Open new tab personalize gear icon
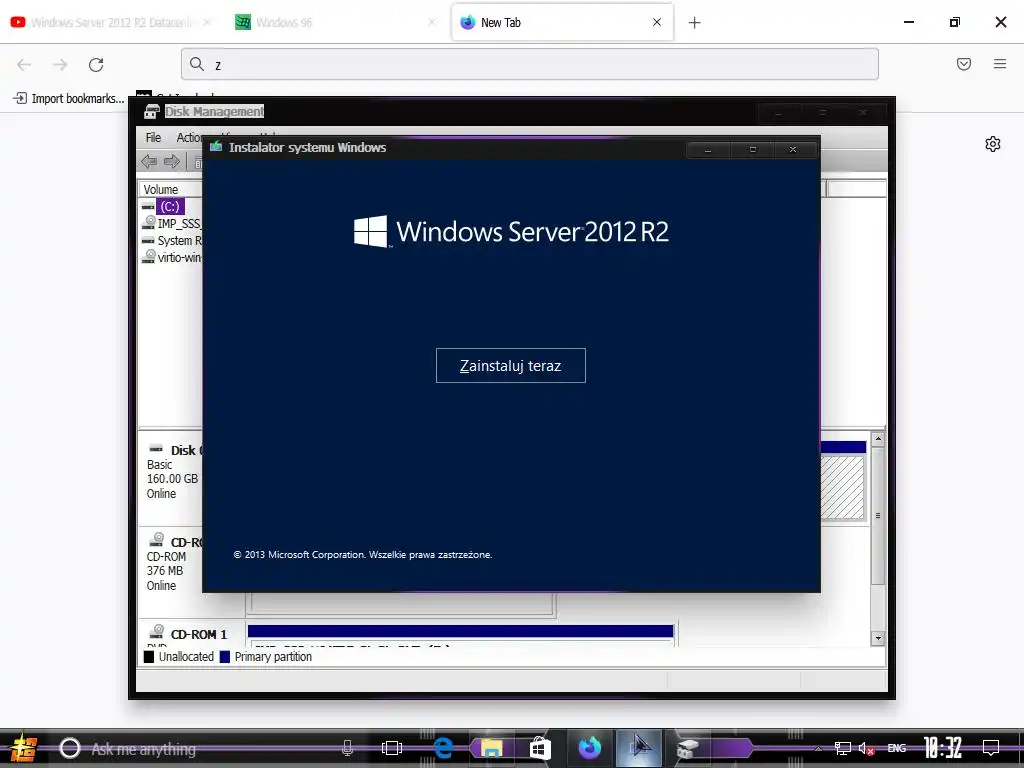1024x768 pixels. pyautogui.click(x=993, y=144)
